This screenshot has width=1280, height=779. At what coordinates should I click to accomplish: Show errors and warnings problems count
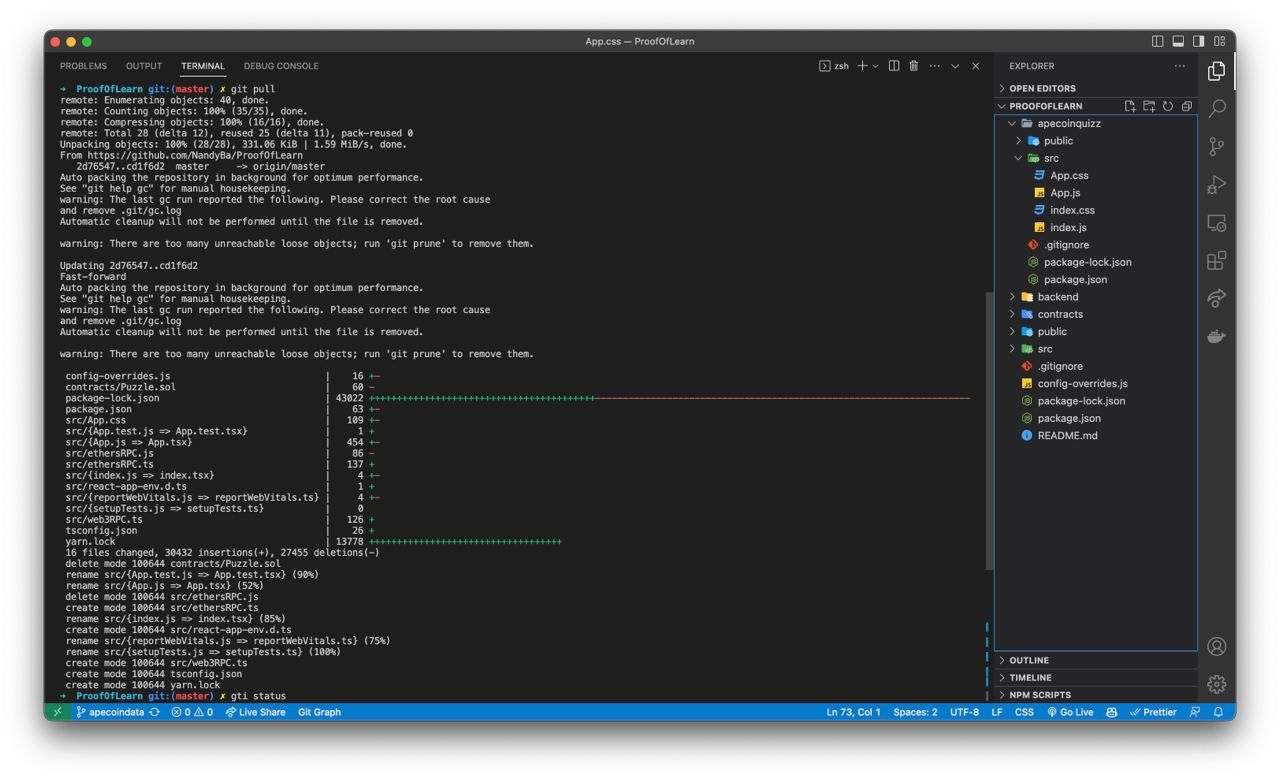point(191,712)
